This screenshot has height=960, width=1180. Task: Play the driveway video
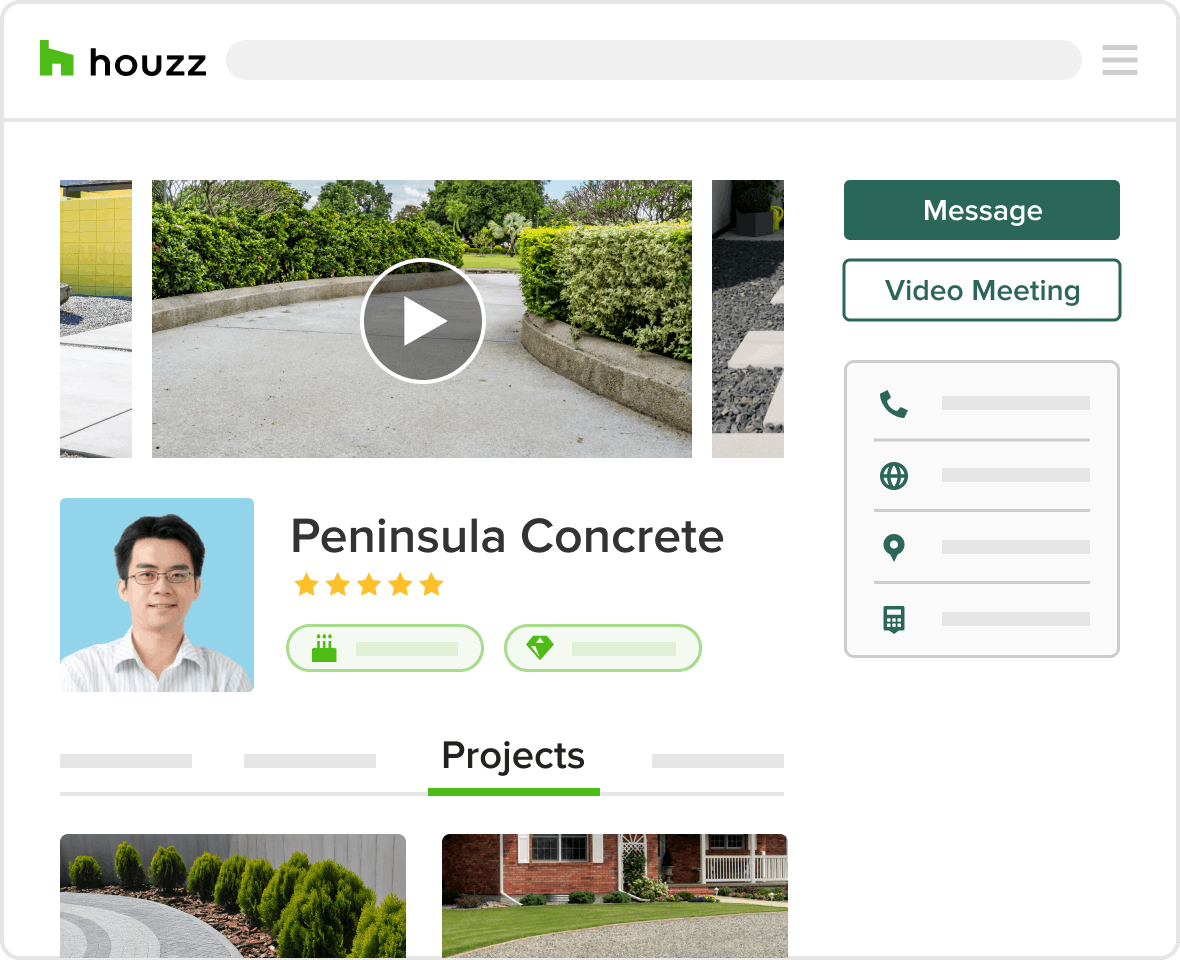[x=423, y=321]
